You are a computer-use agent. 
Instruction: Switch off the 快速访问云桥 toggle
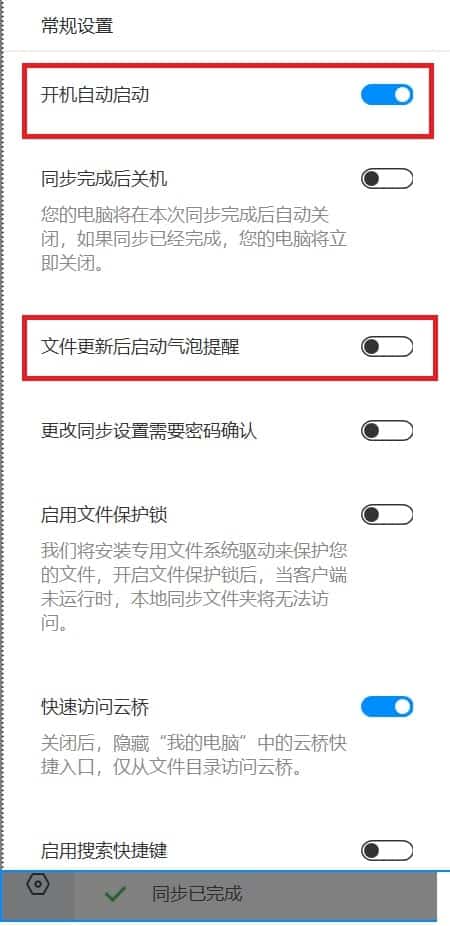point(387,707)
